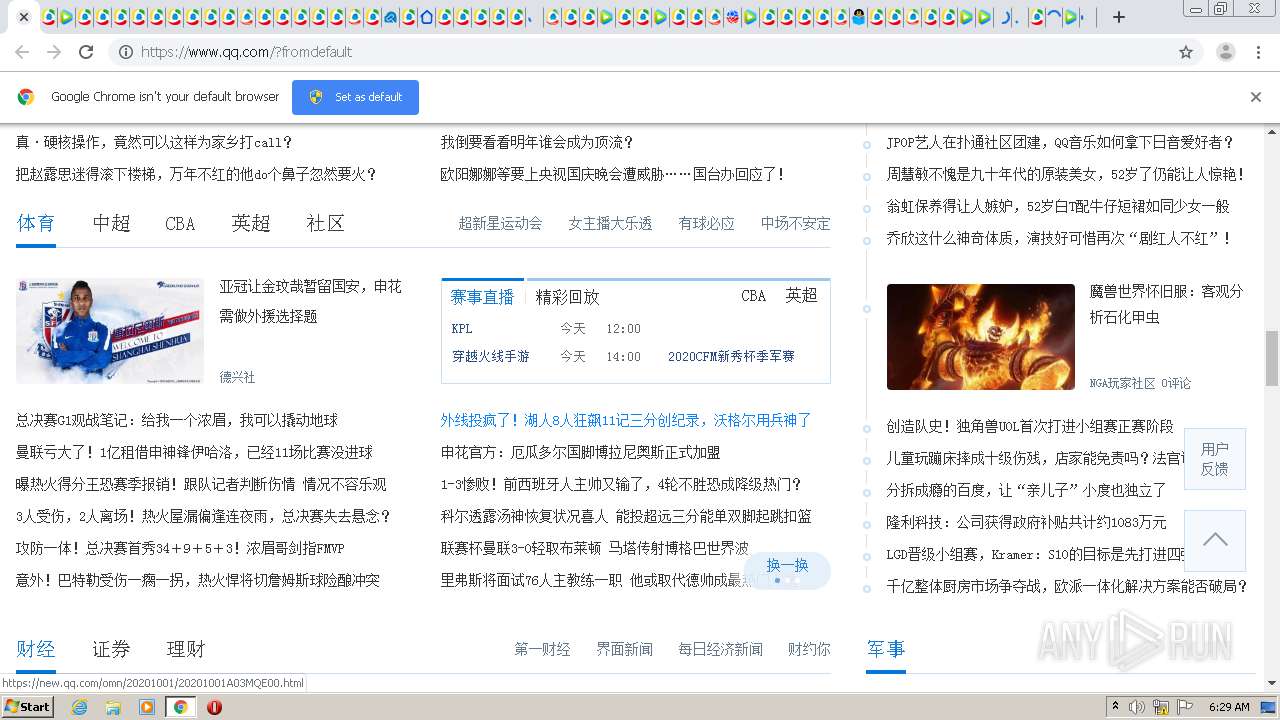Open a new tab with plus button
This screenshot has width=1280, height=720.
coord(1119,17)
